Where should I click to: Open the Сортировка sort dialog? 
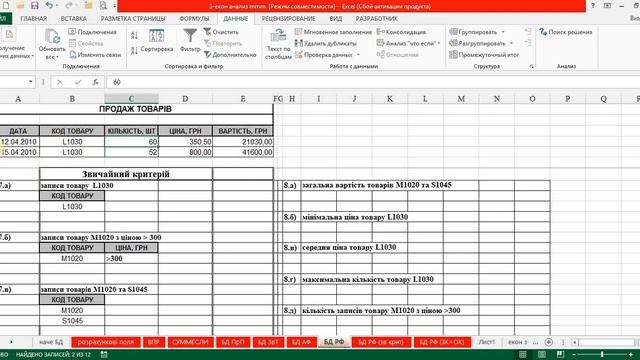(x=157, y=41)
